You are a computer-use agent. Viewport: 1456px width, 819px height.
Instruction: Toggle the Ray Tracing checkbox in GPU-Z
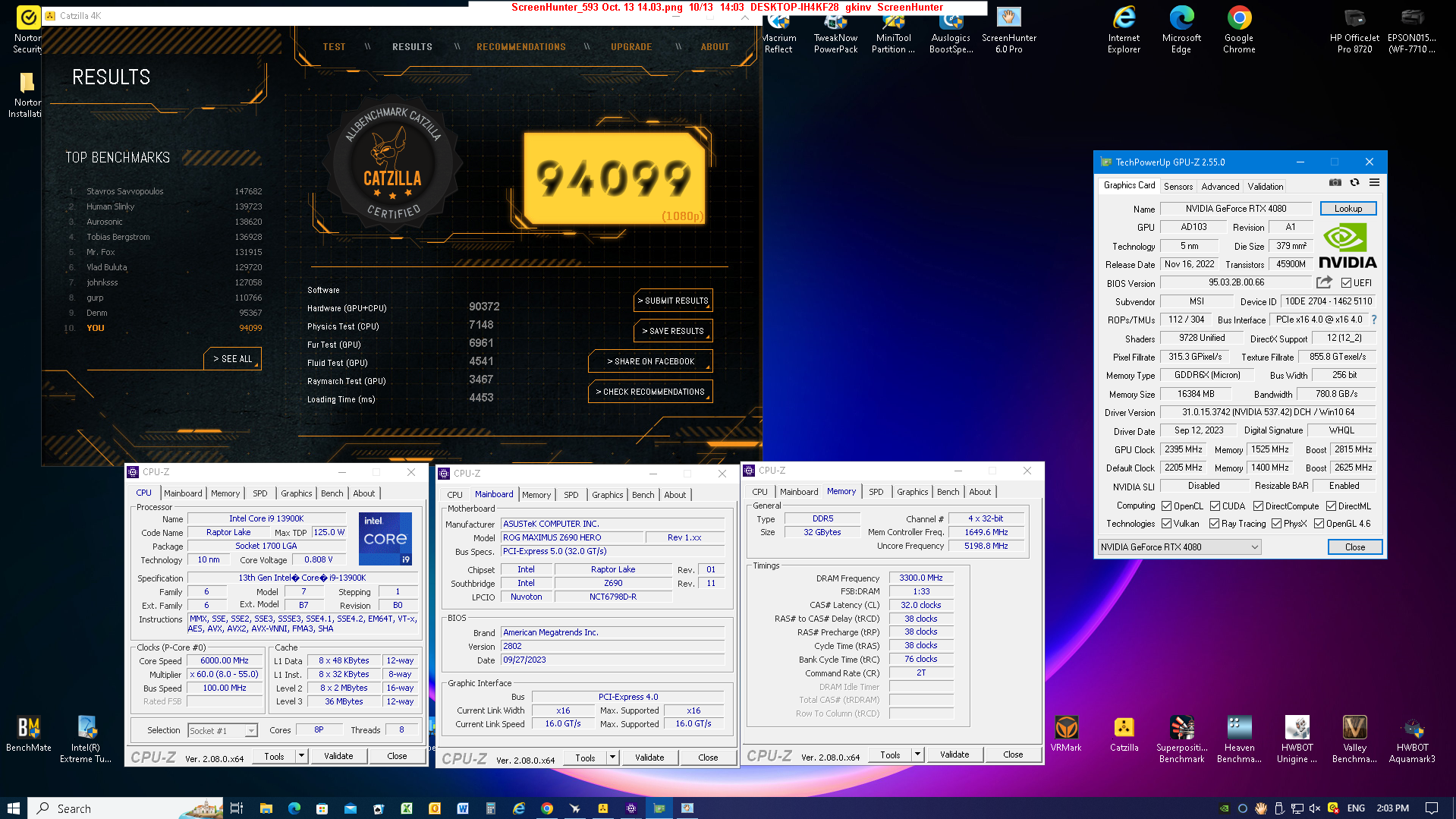(1214, 524)
